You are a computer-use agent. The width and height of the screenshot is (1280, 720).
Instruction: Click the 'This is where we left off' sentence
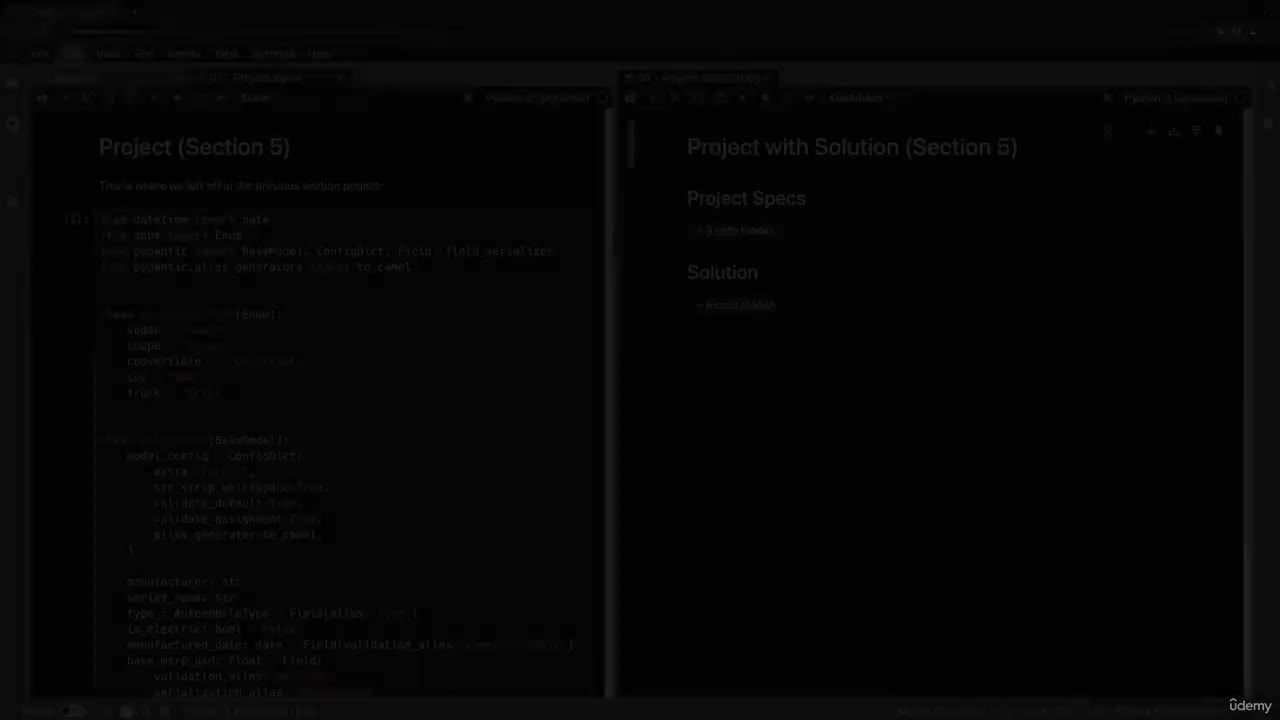tap(240, 186)
